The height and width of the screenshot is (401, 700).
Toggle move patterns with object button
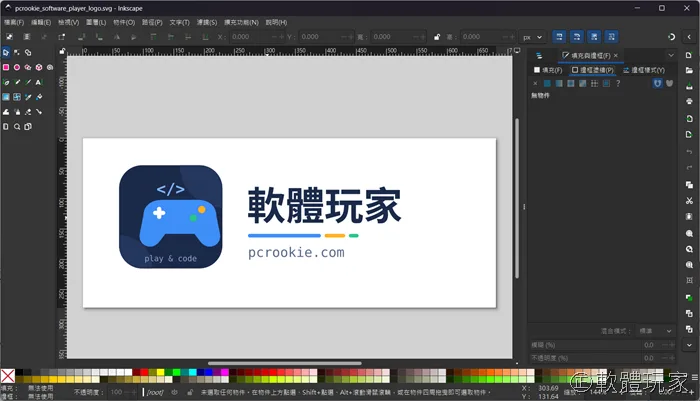(612, 37)
